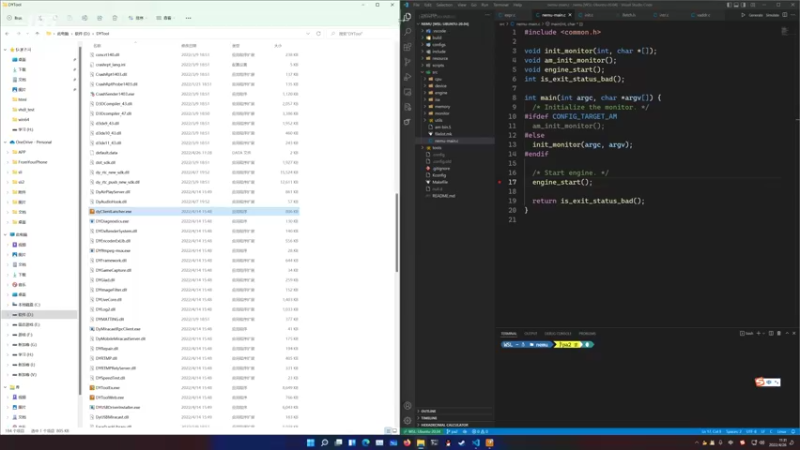Click the WSL: Ubuntu remote indicator in status bar
This screenshot has width=800, height=450.
tap(422, 432)
